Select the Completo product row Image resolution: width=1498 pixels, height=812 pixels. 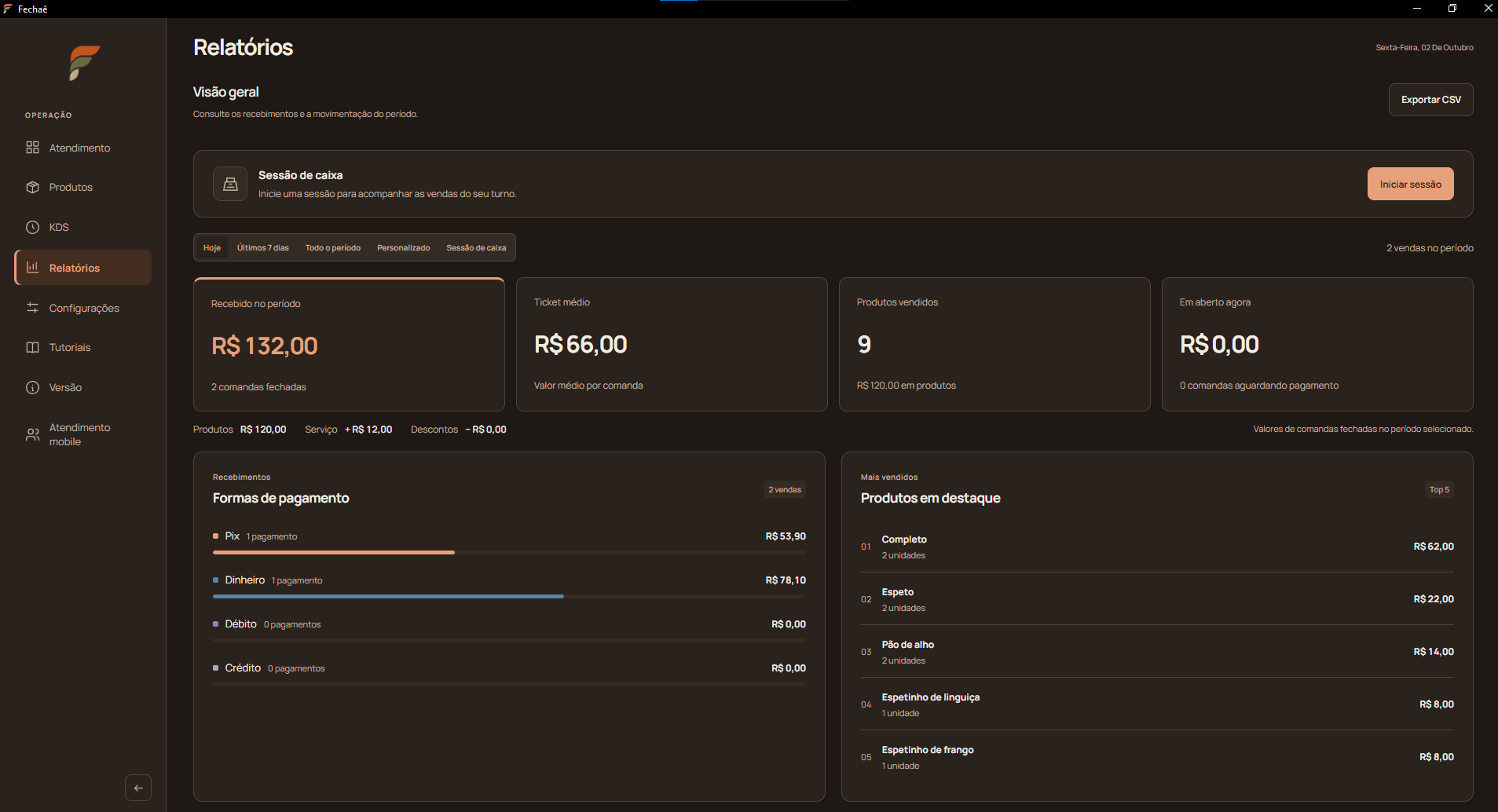(1157, 547)
